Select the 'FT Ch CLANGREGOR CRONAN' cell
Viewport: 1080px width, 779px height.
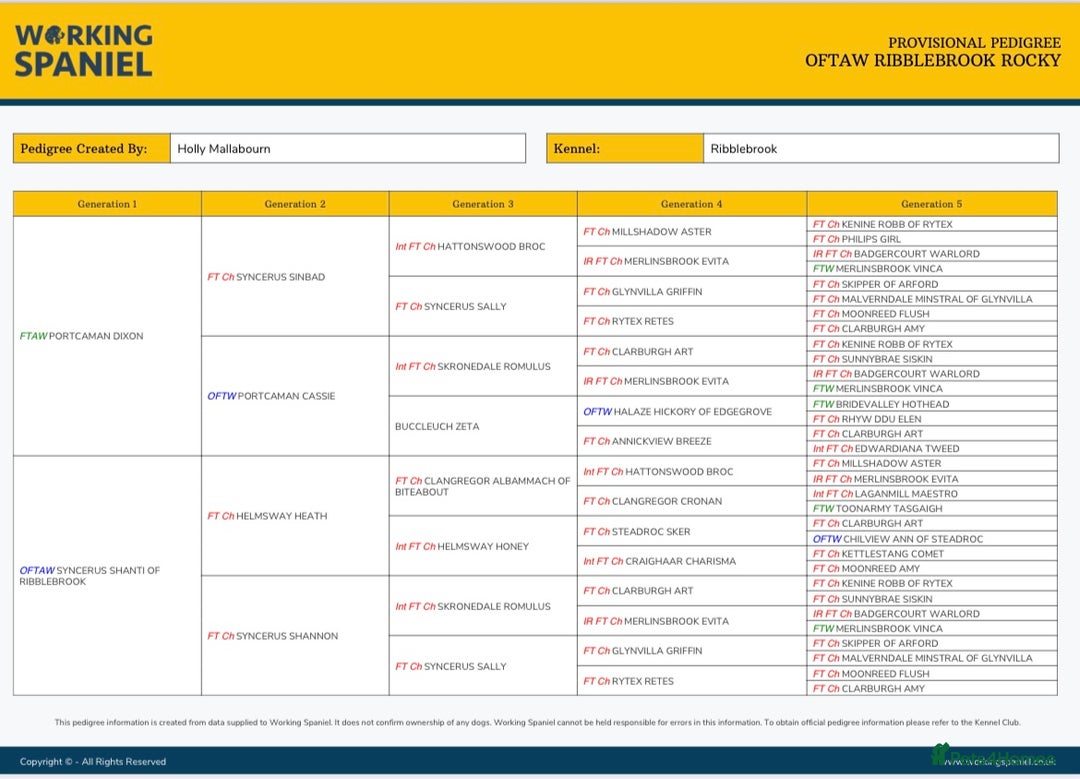tap(692, 501)
